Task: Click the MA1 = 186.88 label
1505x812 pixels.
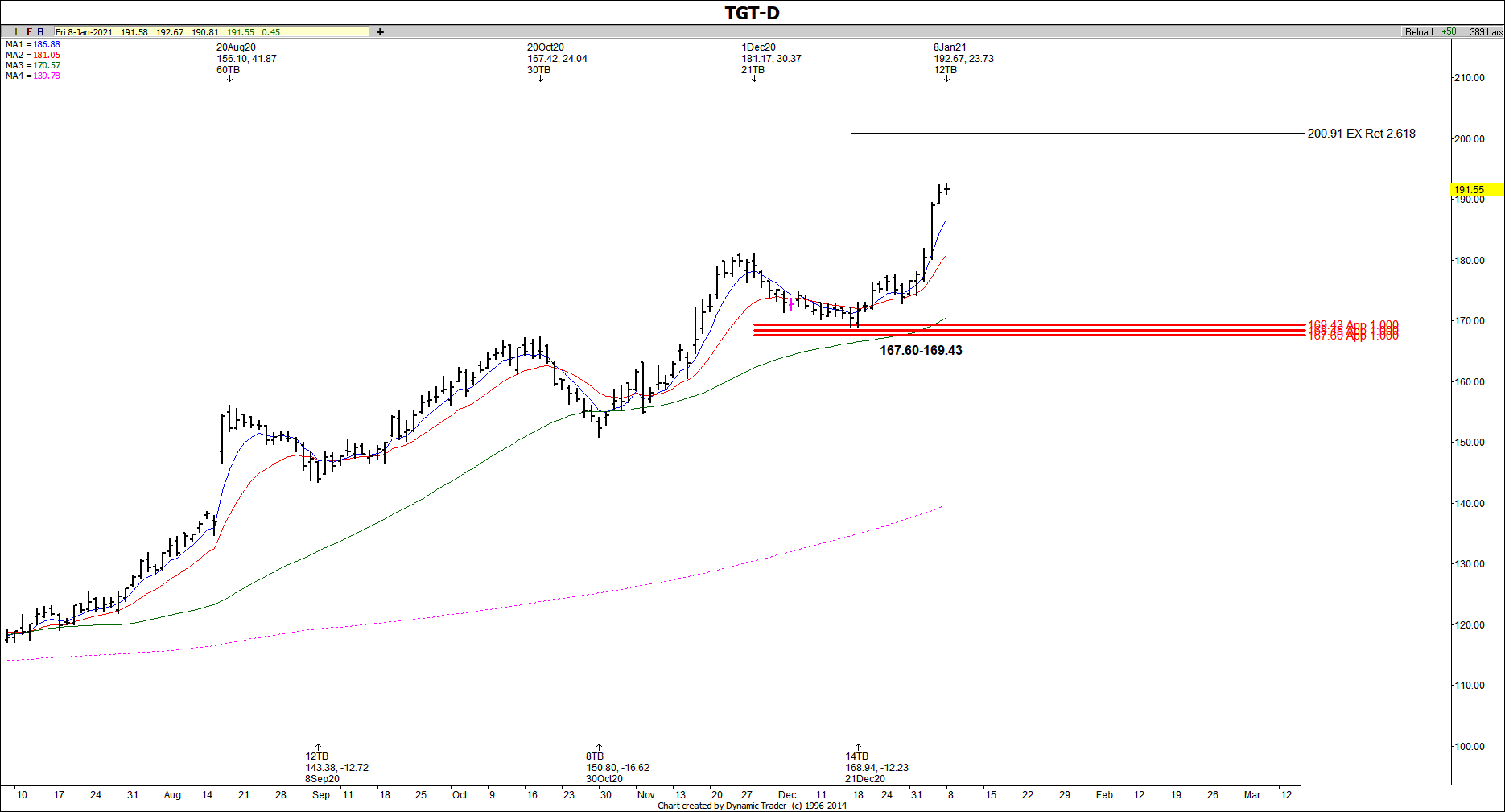Action: [x=33, y=45]
